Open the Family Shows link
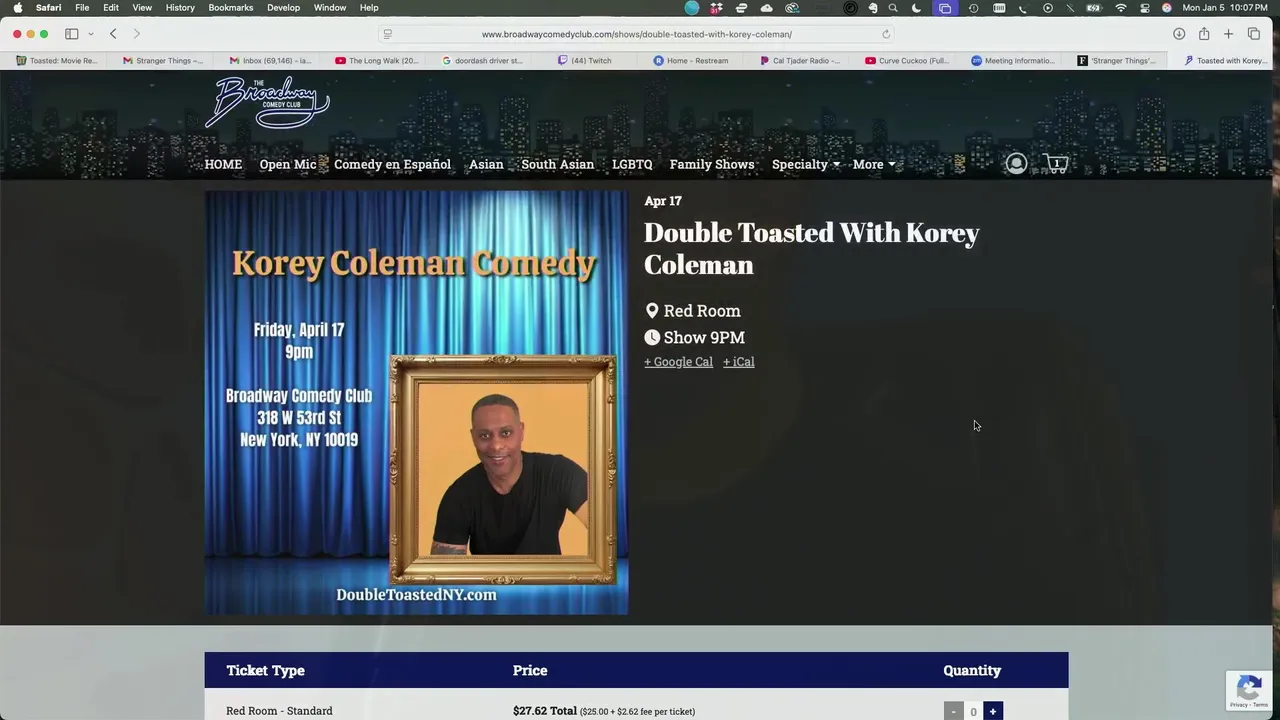 (712, 164)
